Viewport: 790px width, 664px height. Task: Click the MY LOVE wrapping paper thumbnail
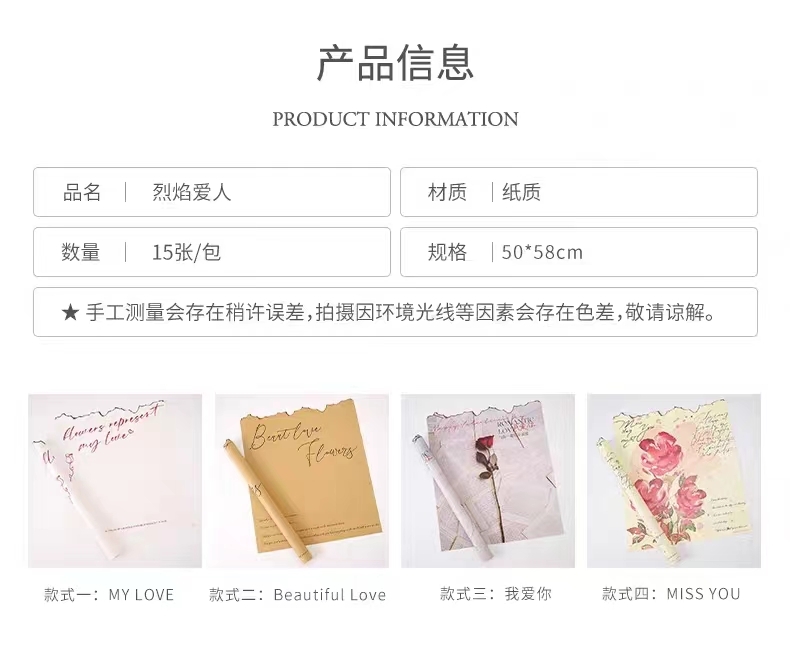115,481
